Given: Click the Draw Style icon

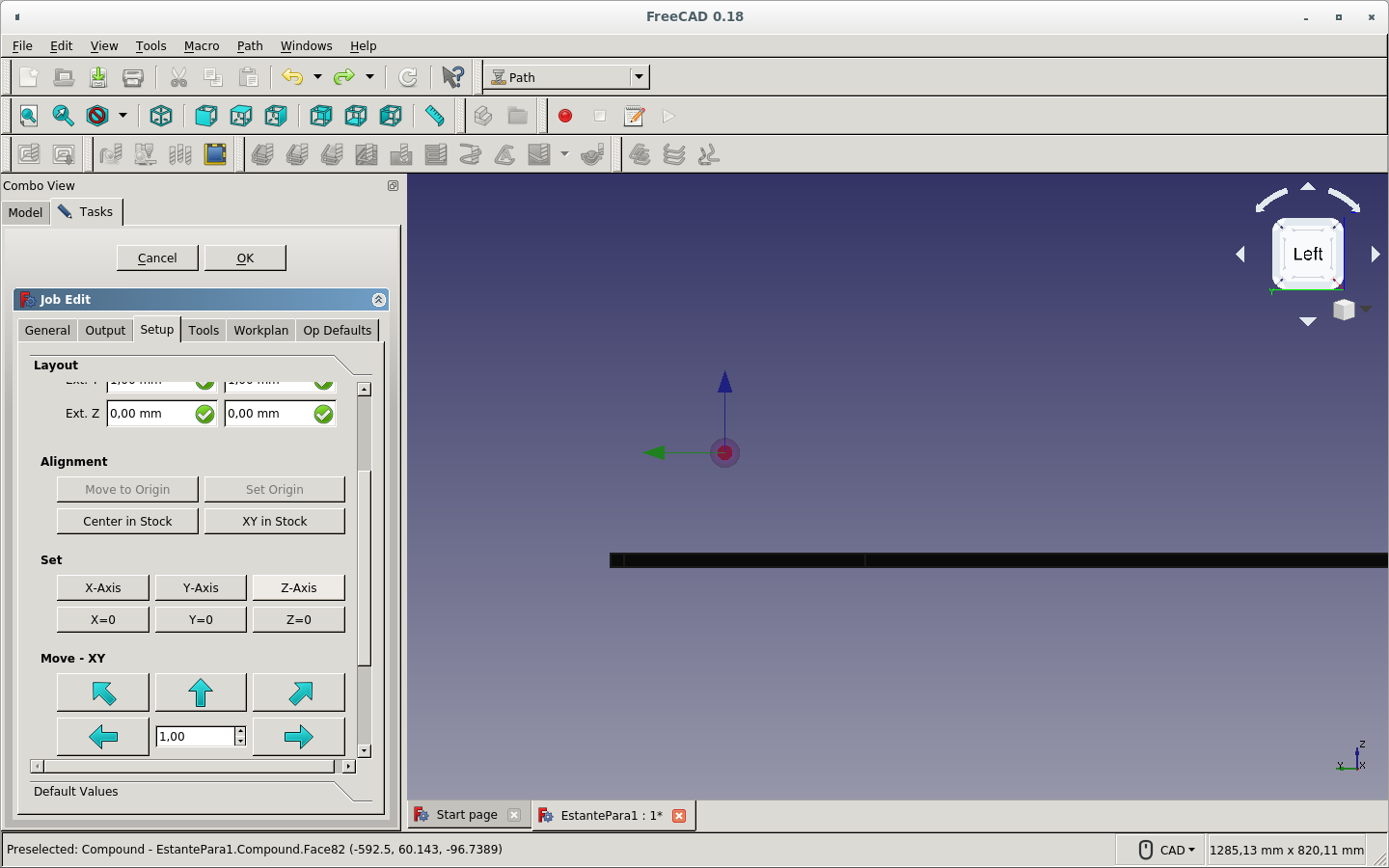Looking at the screenshot, I should click(x=97, y=116).
